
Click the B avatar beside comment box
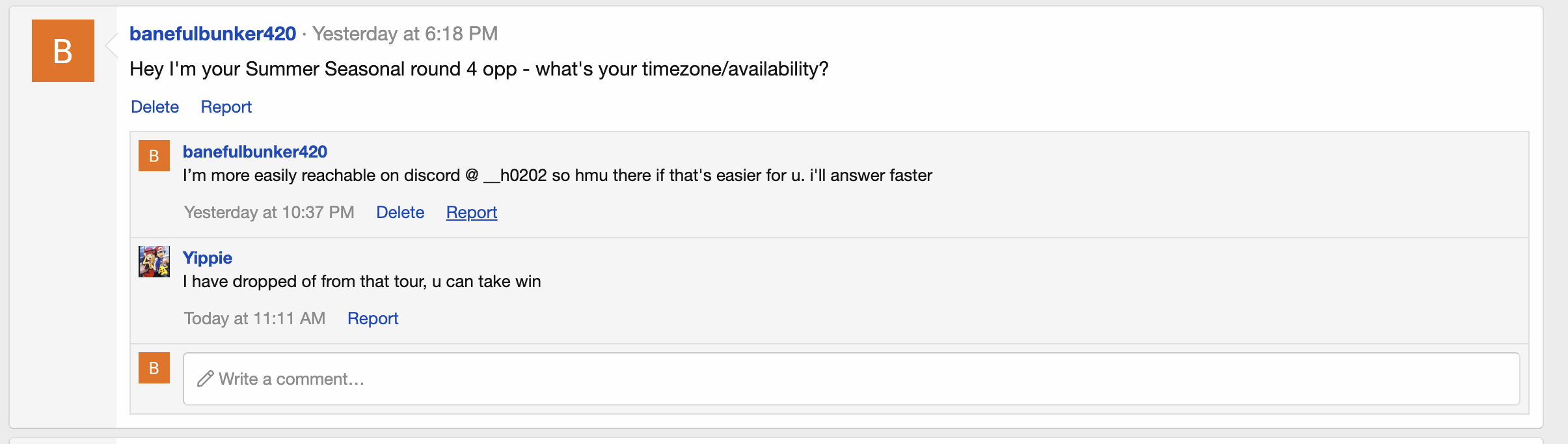154,368
